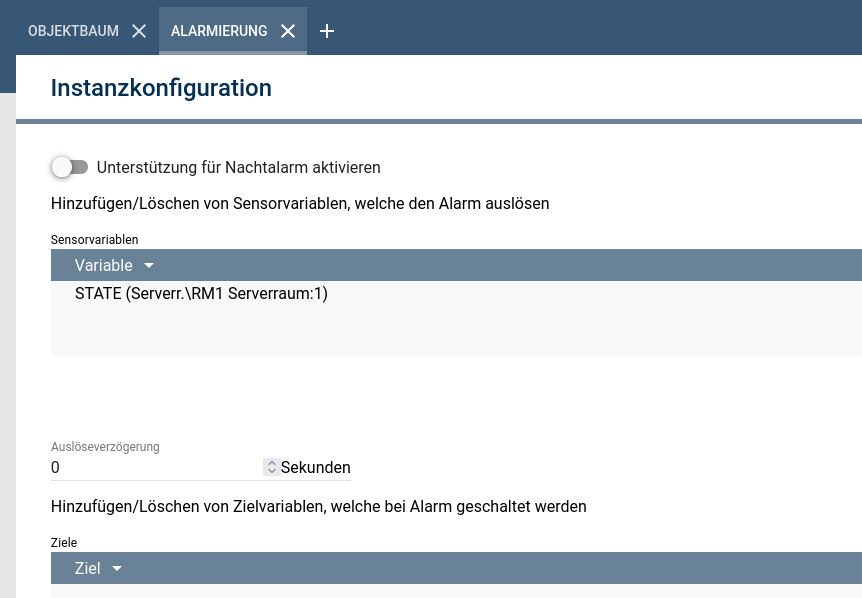Click the Variable column header text

103,266
